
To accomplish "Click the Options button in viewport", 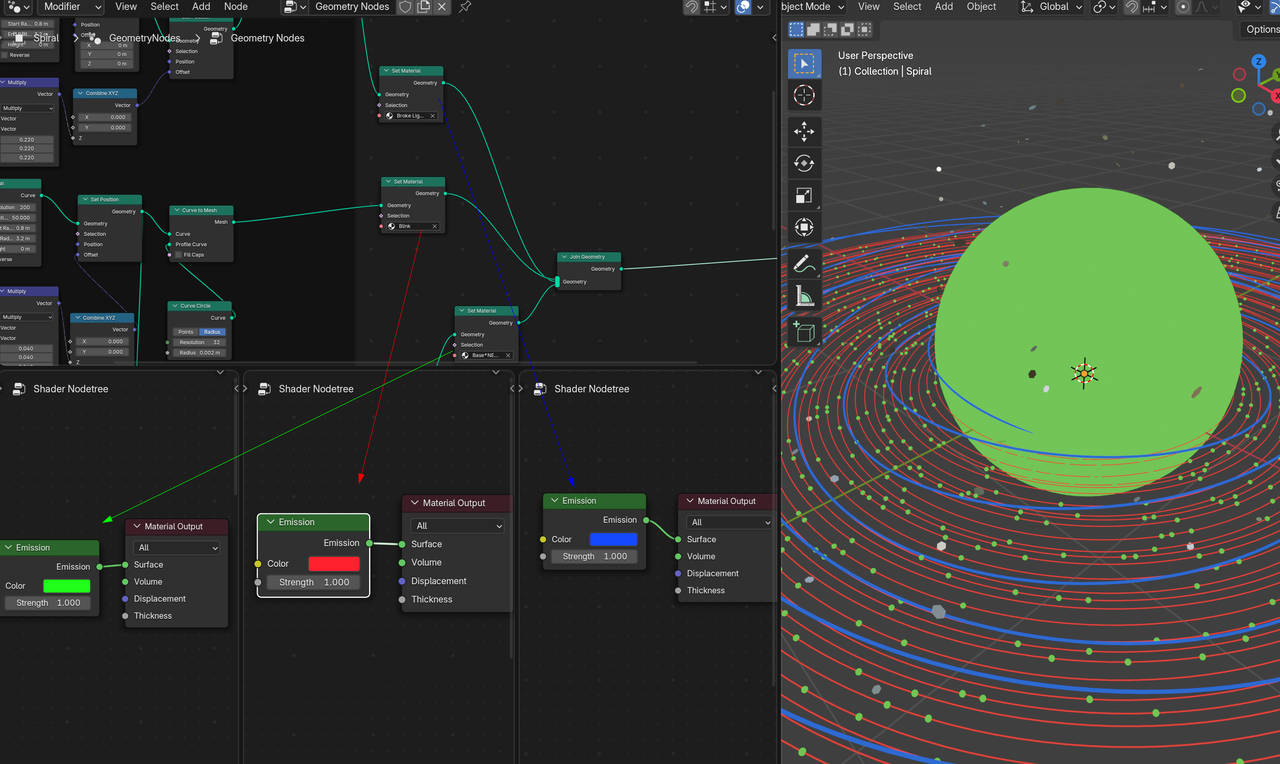I will [x=1261, y=30].
